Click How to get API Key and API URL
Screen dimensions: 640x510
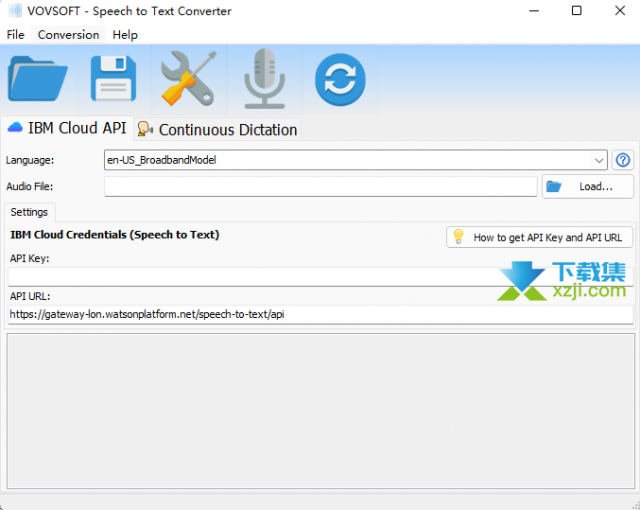[539, 237]
